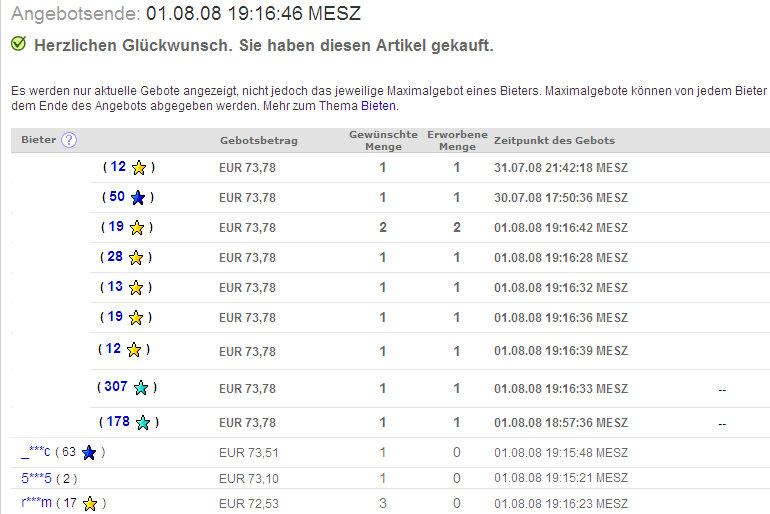770x514 pixels.
Task: Click the blue star next to 50
Action: [x=138, y=198]
